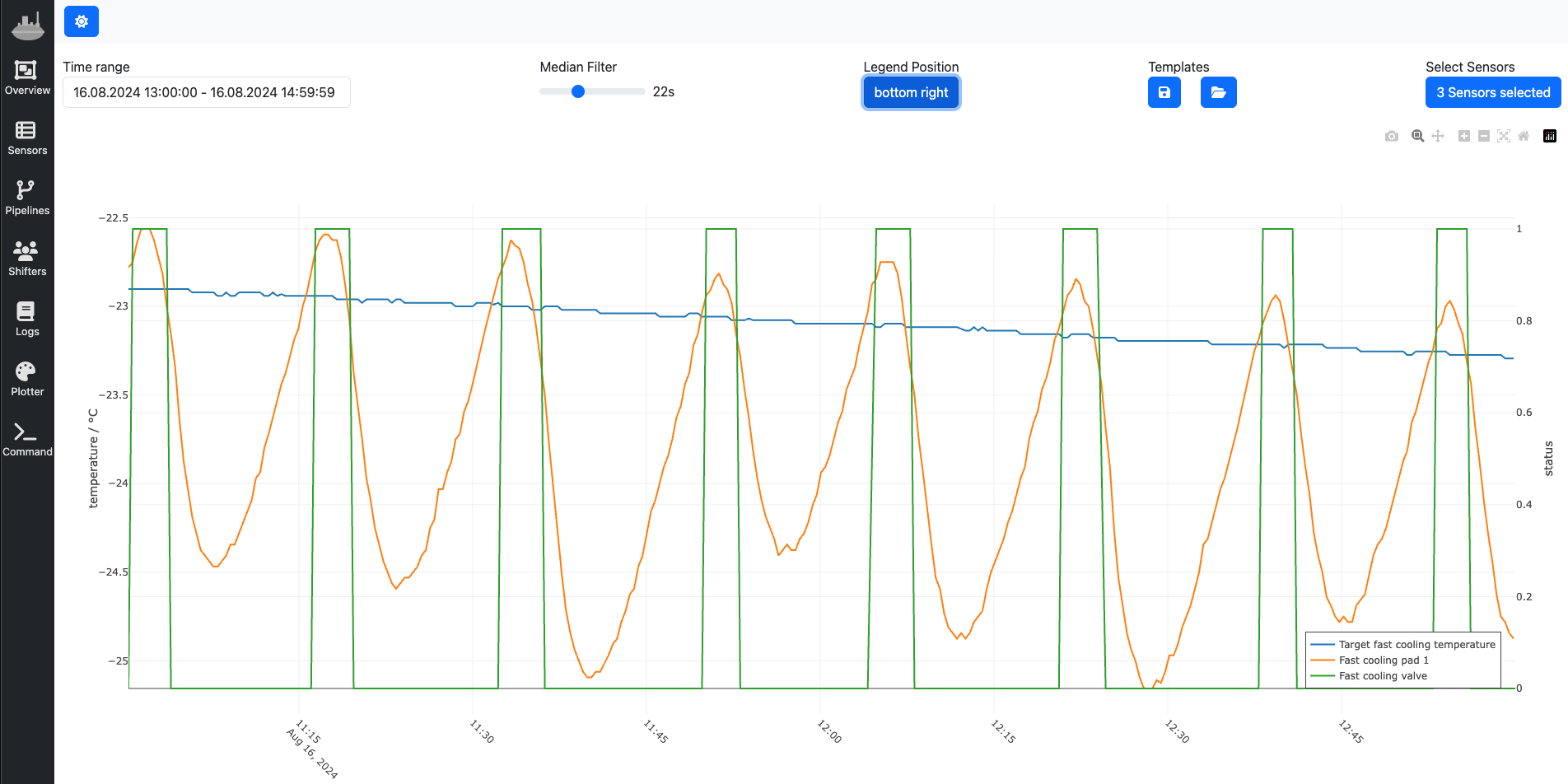Image resolution: width=1568 pixels, height=784 pixels.
Task: Open the Time range picker field
Action: (x=206, y=92)
